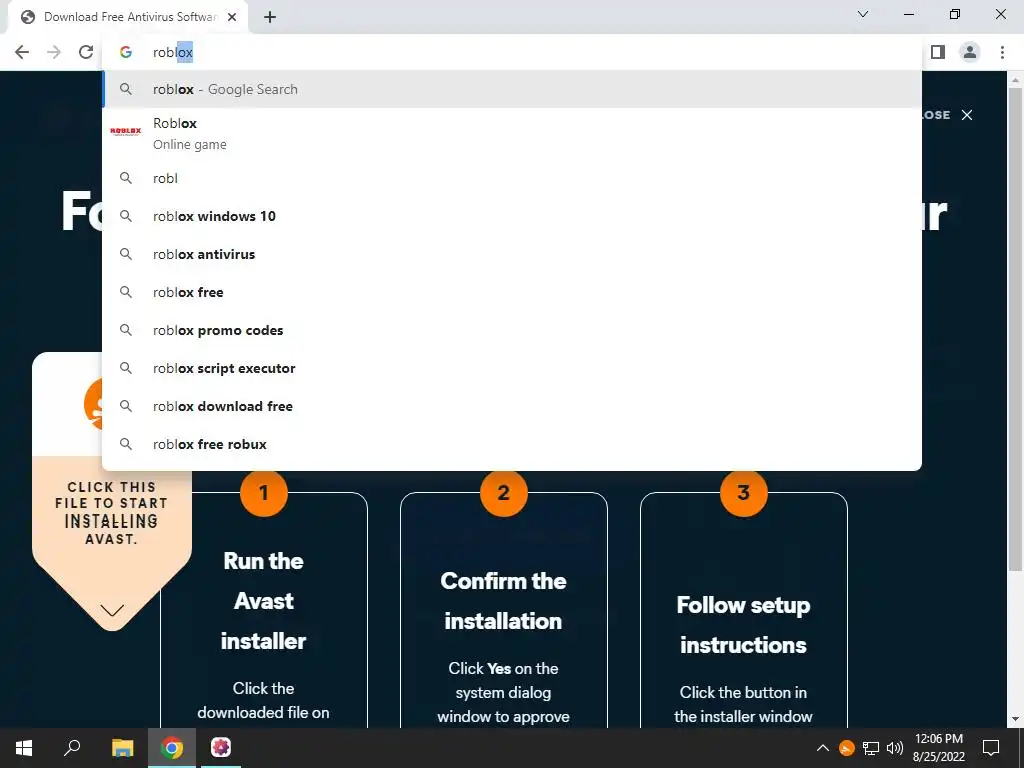1024x768 pixels.
Task: Open the pink flower app in taskbar
Action: pos(221,748)
